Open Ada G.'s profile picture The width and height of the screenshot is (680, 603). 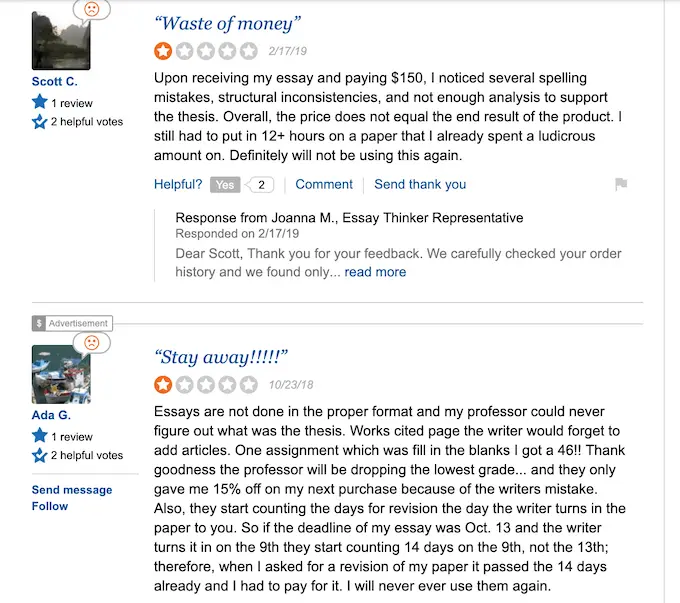pos(61,375)
